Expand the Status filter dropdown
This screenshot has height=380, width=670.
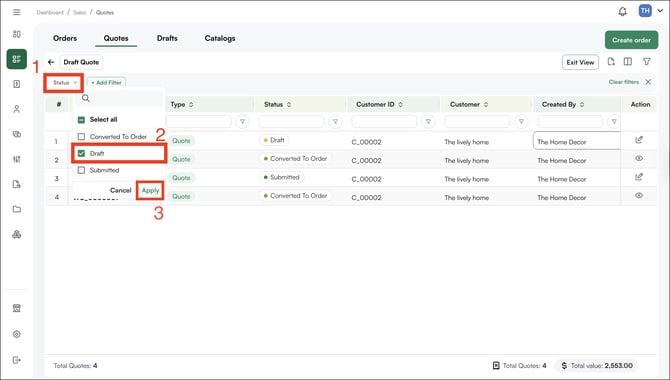(x=65, y=82)
